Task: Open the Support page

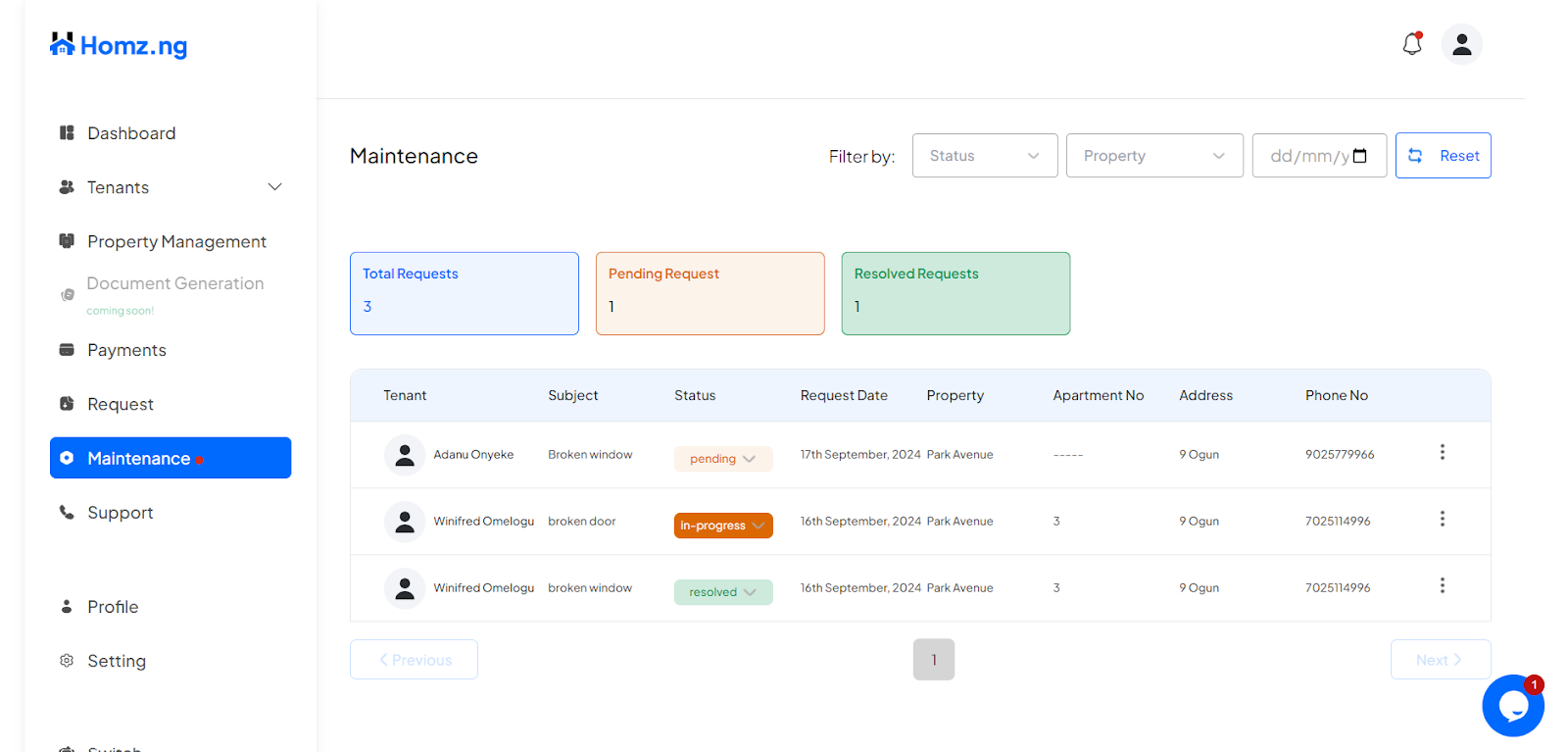Action: (121, 512)
